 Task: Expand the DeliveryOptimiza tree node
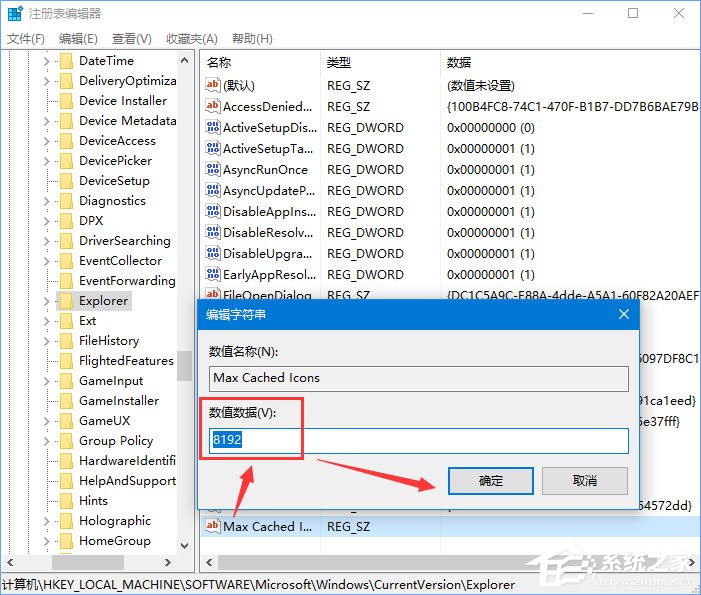(x=46, y=81)
